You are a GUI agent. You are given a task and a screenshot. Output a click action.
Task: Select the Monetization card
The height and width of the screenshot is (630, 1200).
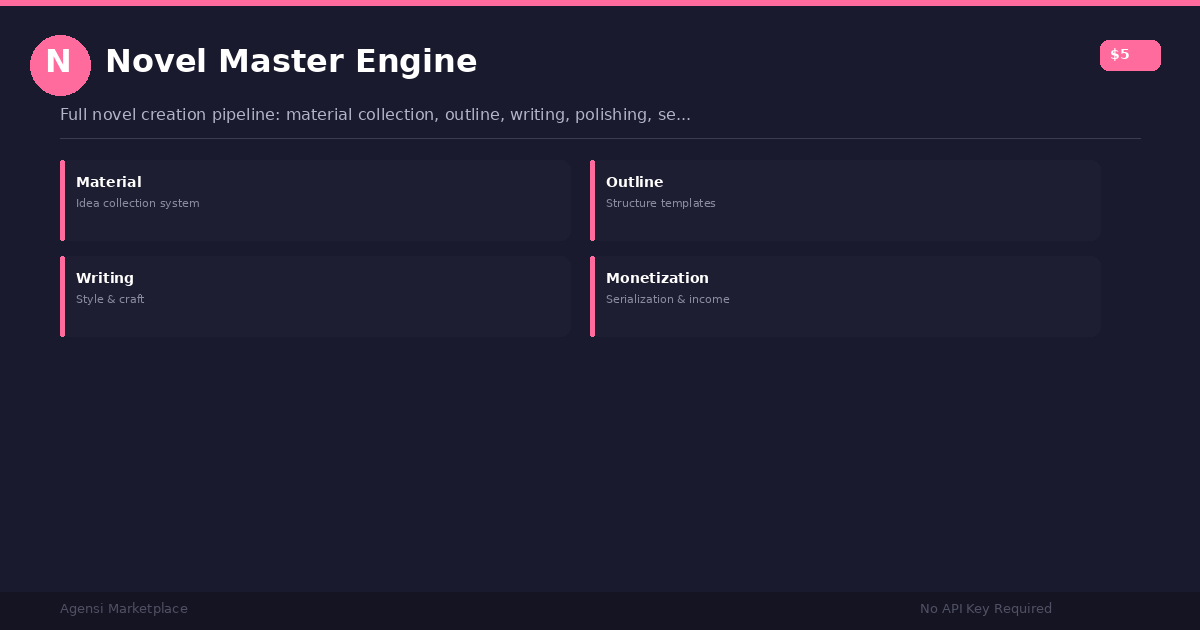coord(845,296)
